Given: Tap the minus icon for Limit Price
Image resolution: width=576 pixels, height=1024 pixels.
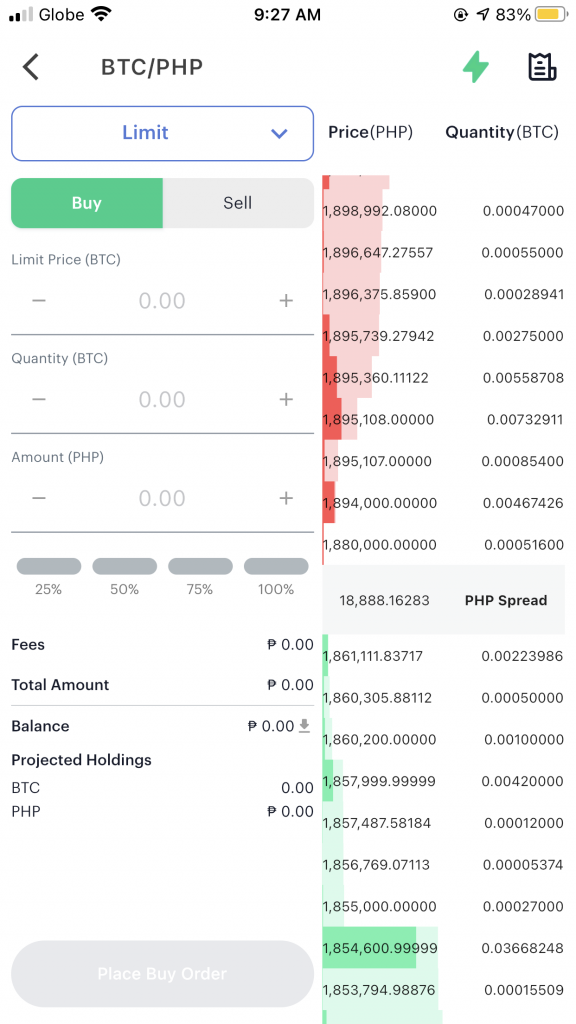Looking at the screenshot, I should point(39,300).
